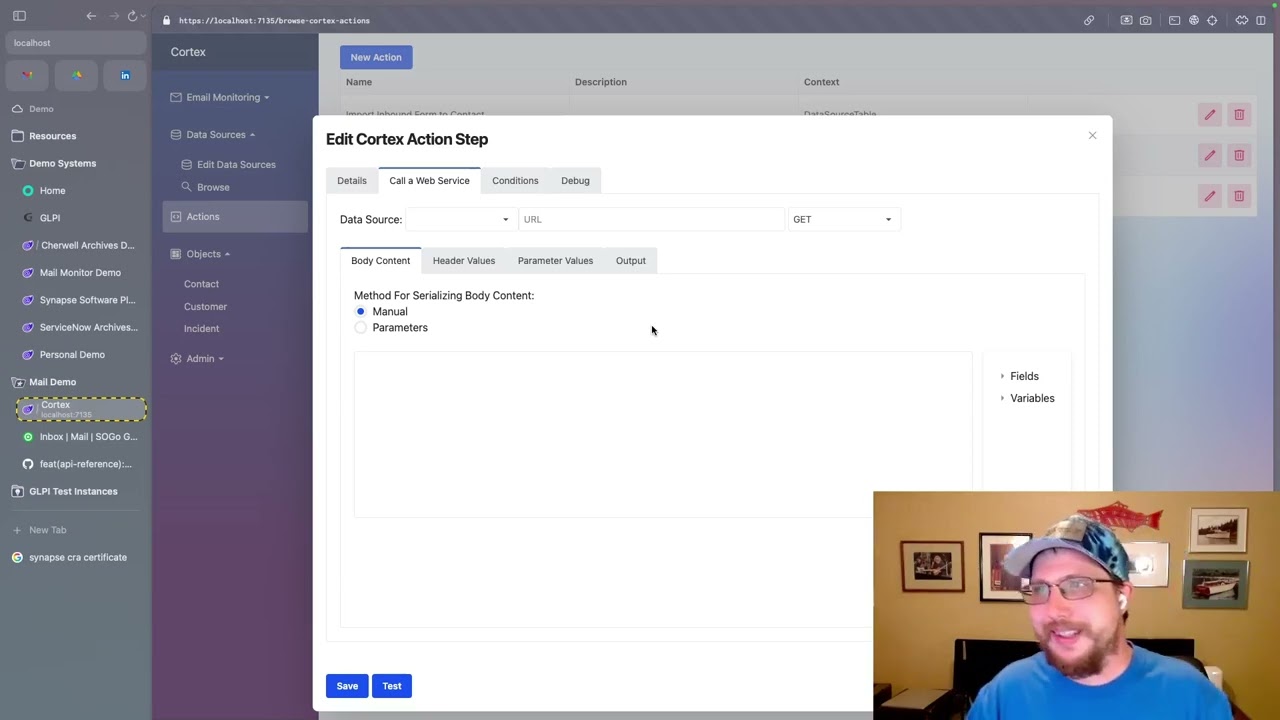Toggle the browser sidebar panel icon

pyautogui.click(x=19, y=16)
